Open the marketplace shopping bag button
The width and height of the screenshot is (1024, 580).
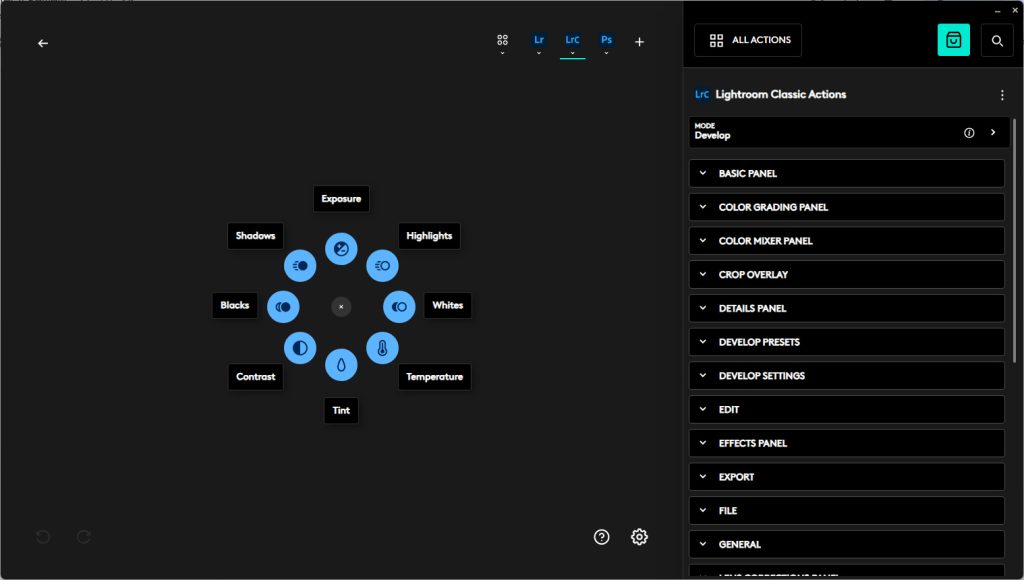(953, 40)
